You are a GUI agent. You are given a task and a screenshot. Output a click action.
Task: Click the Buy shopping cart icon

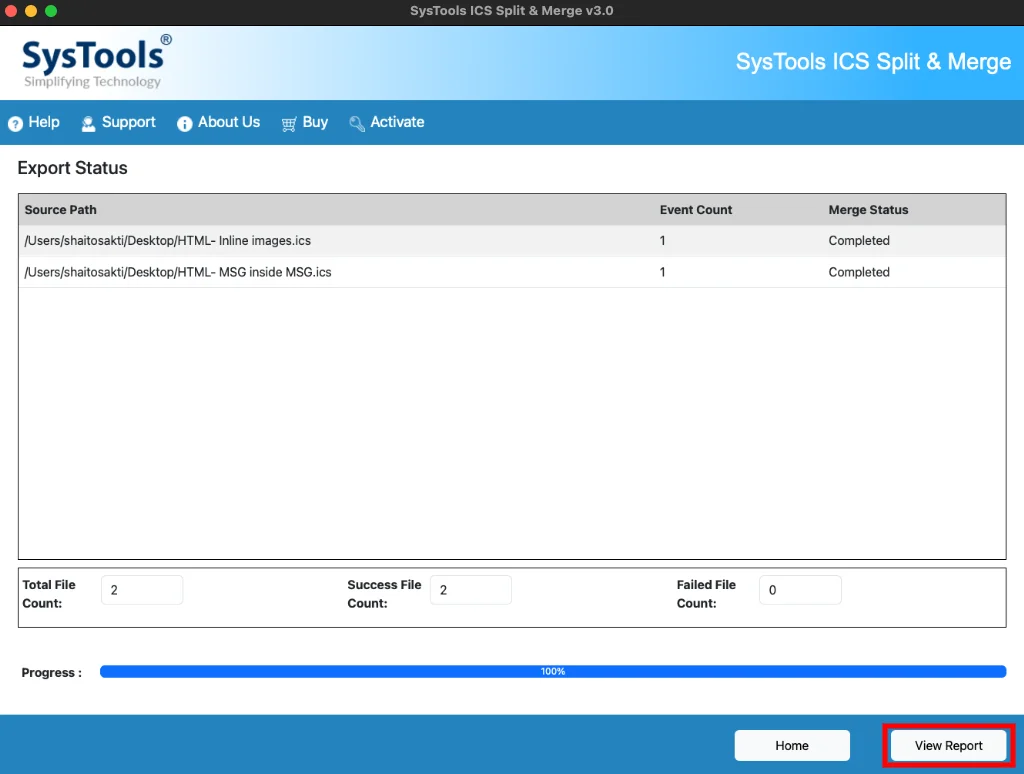click(x=289, y=123)
